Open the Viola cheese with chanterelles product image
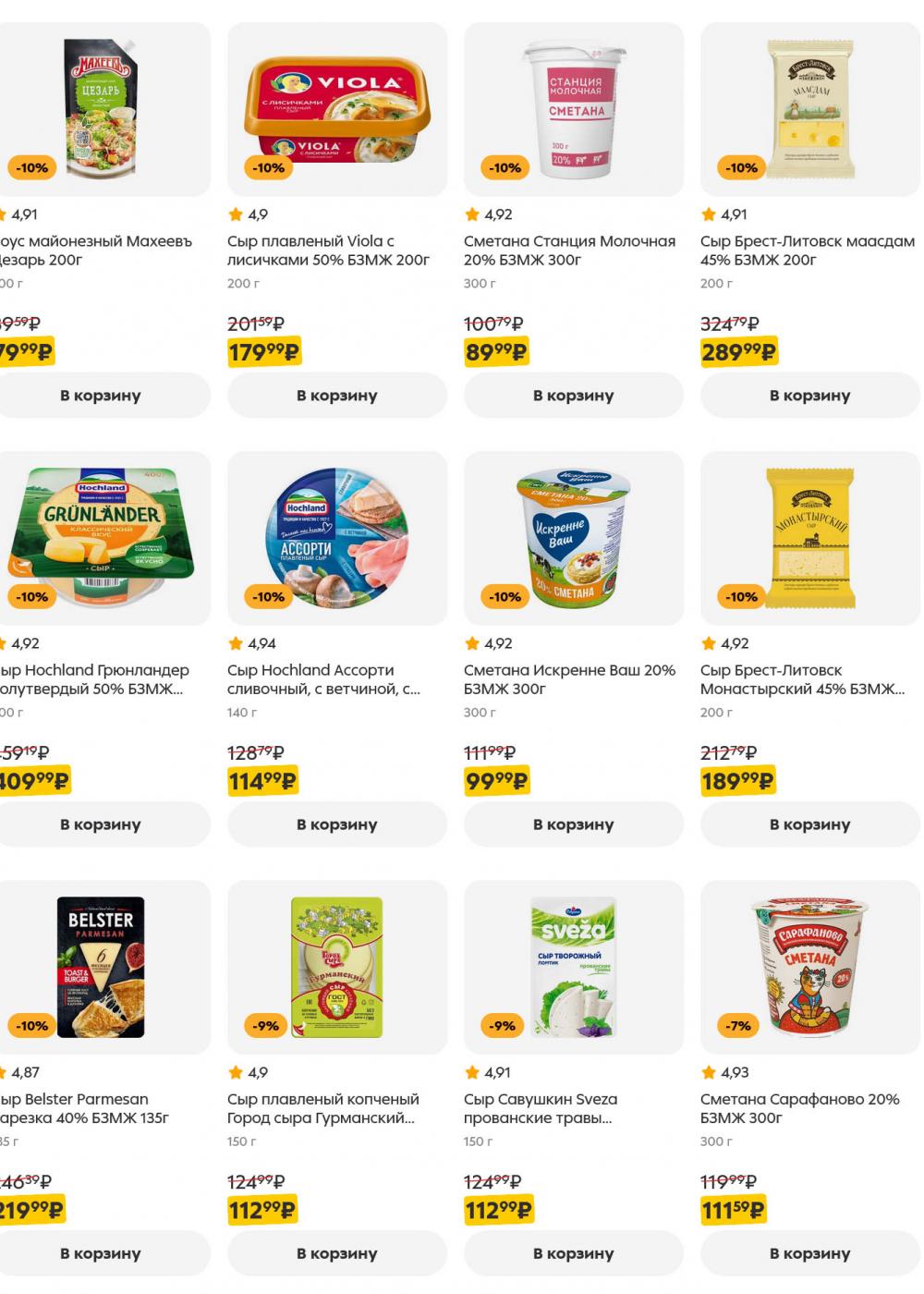The image size is (924, 1294). (x=337, y=109)
